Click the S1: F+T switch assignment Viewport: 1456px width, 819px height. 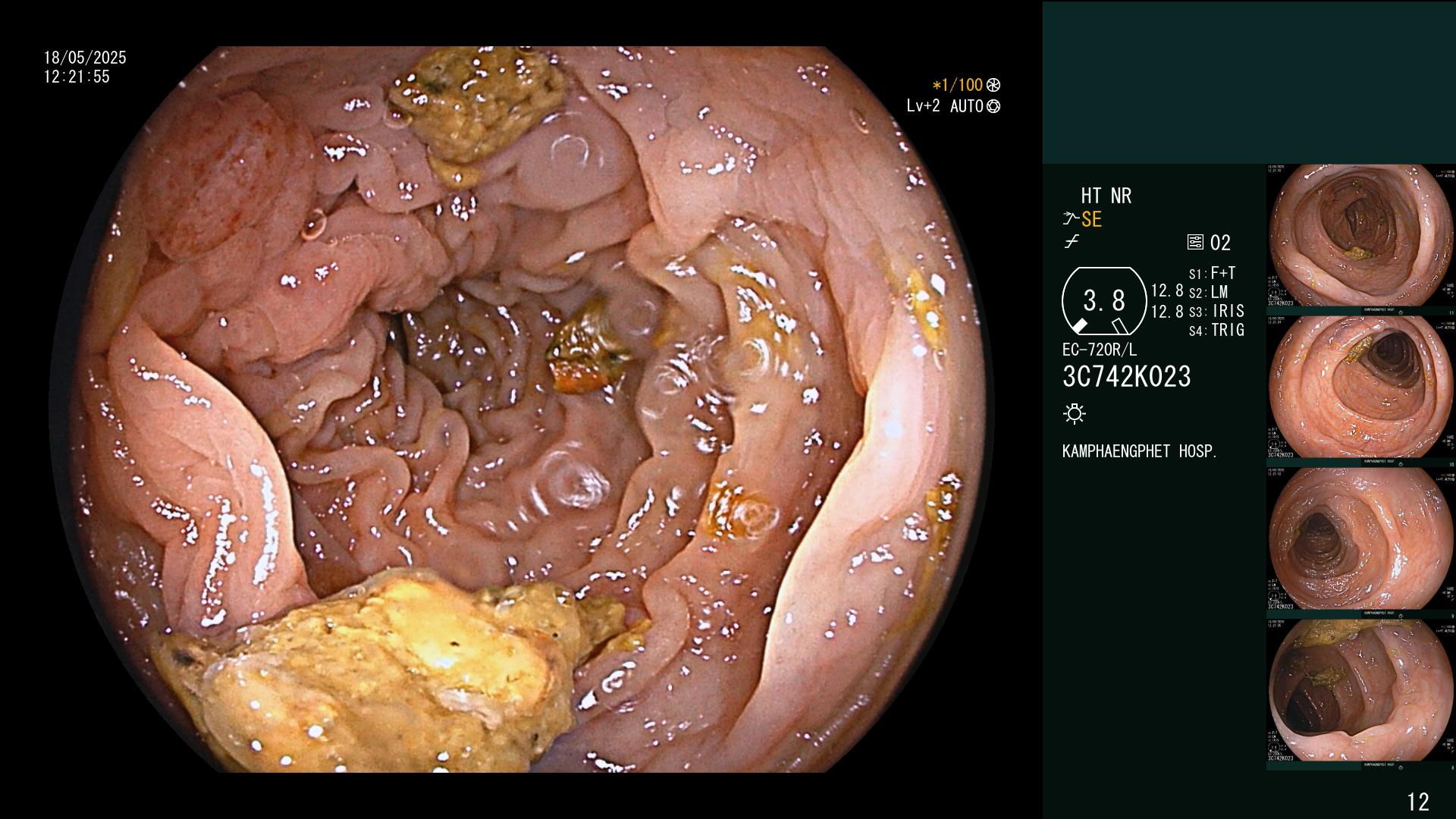click(x=1213, y=273)
